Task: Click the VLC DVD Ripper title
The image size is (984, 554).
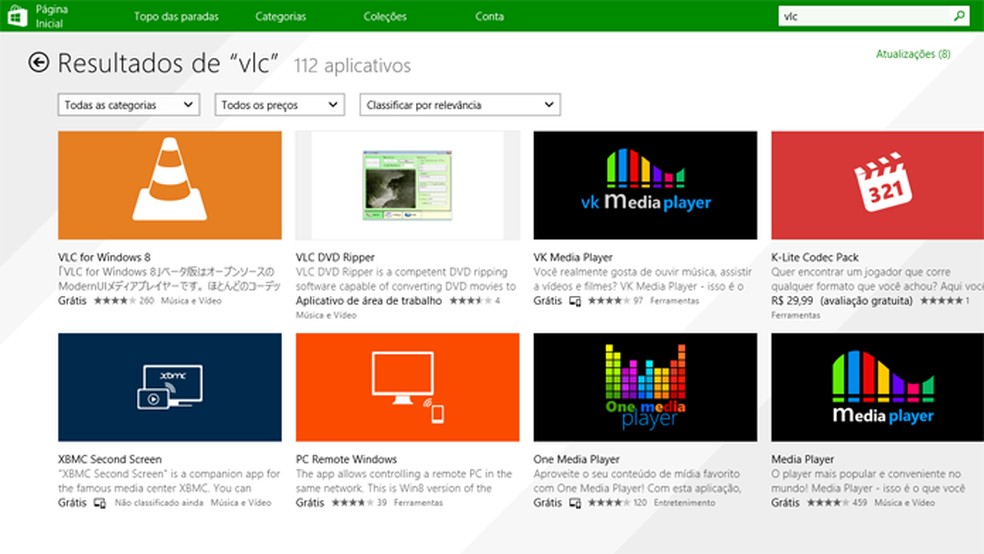Action: (x=335, y=257)
